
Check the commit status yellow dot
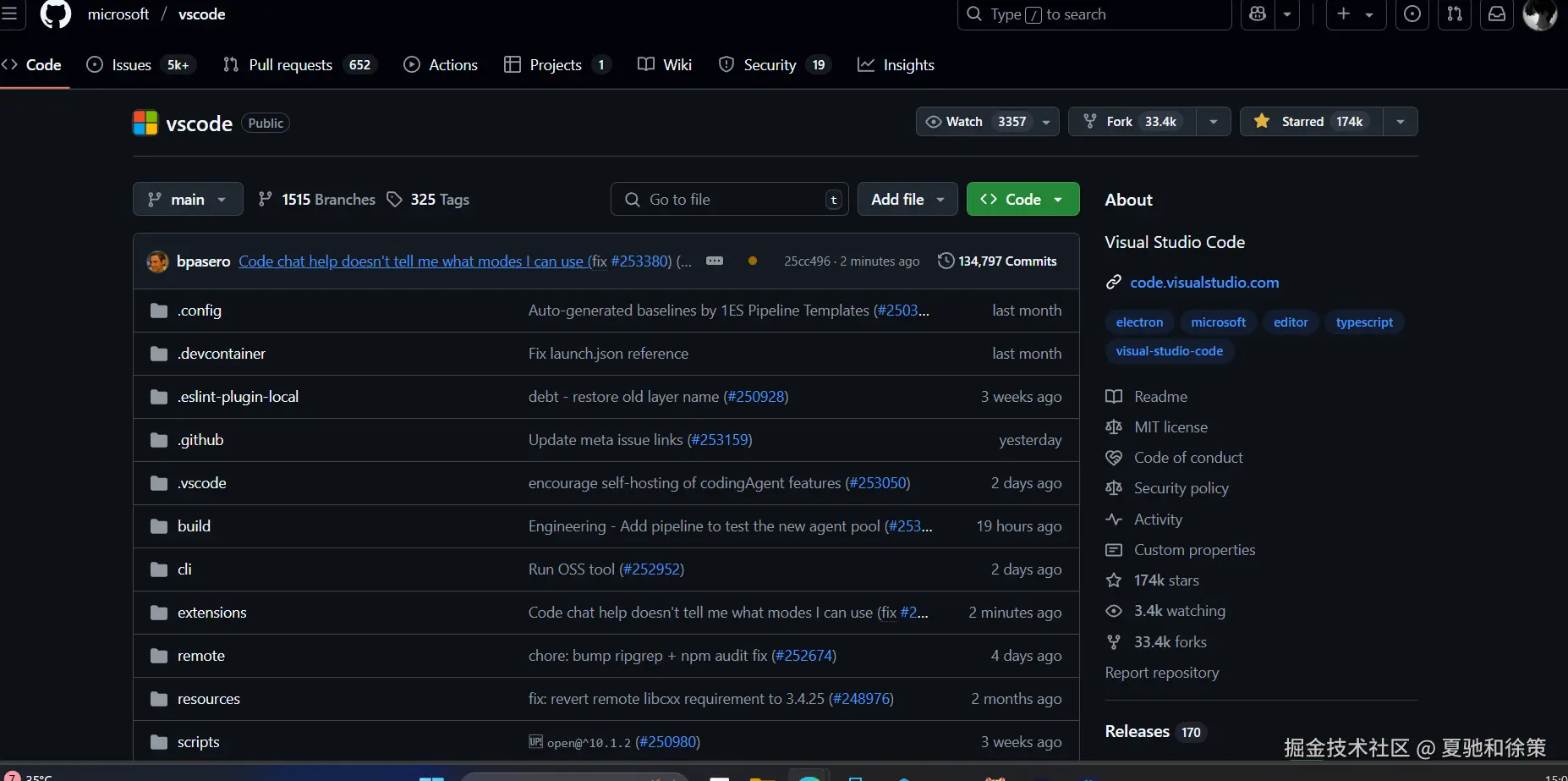[752, 261]
